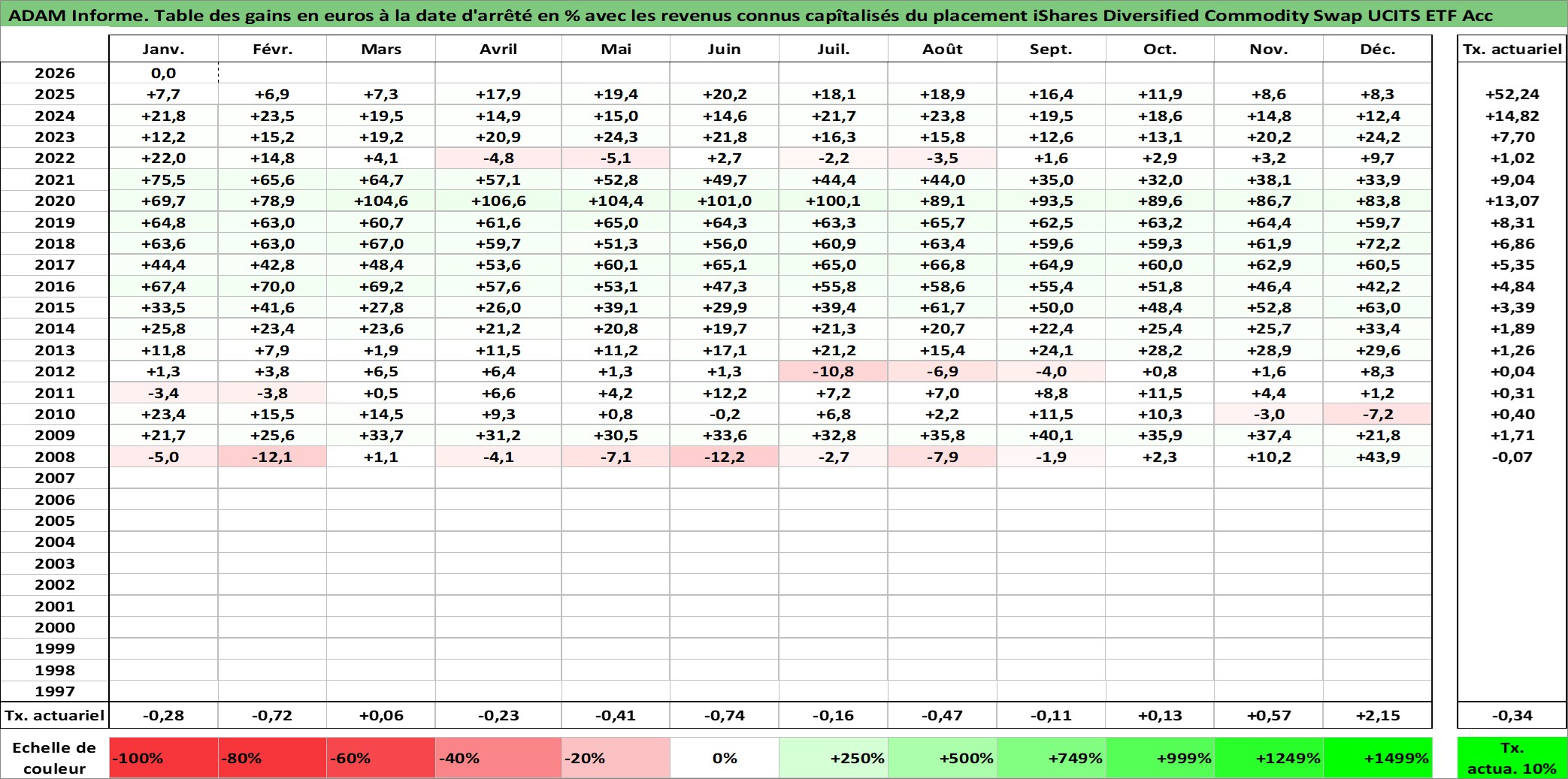
Task: Pick the +749% color scale swatch
Action: pos(1052,758)
